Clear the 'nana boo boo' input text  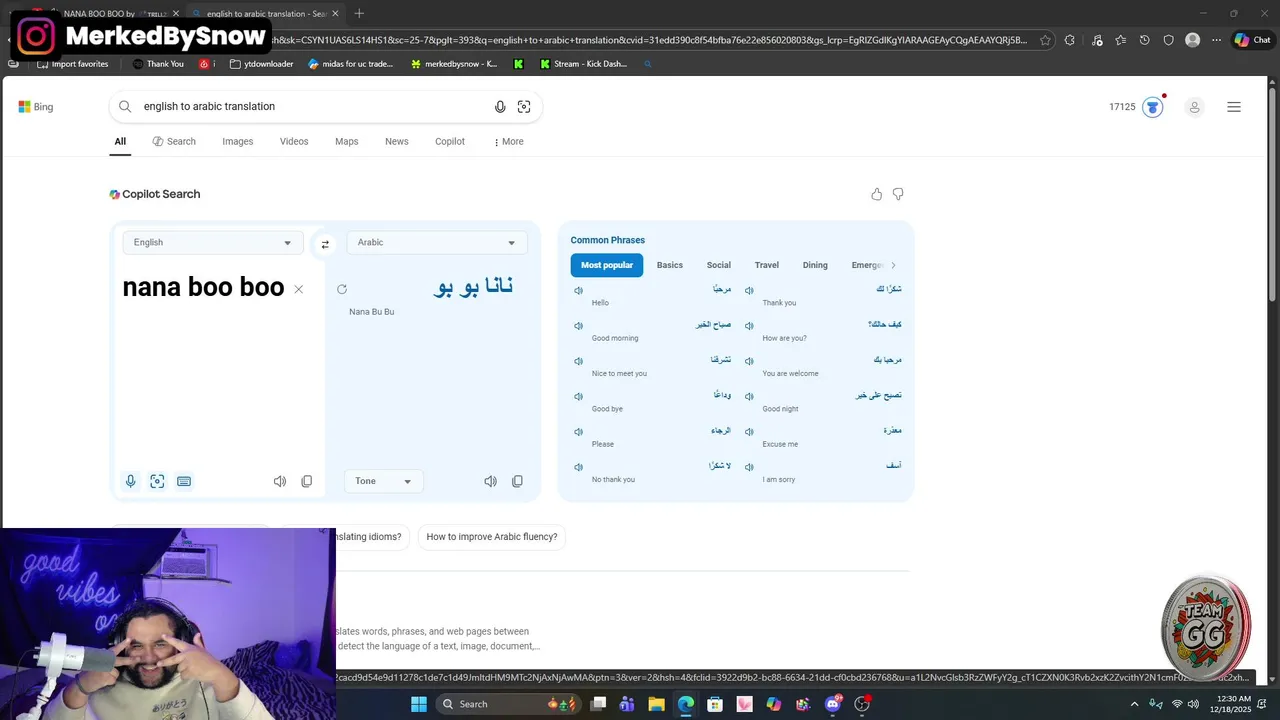tap(298, 289)
